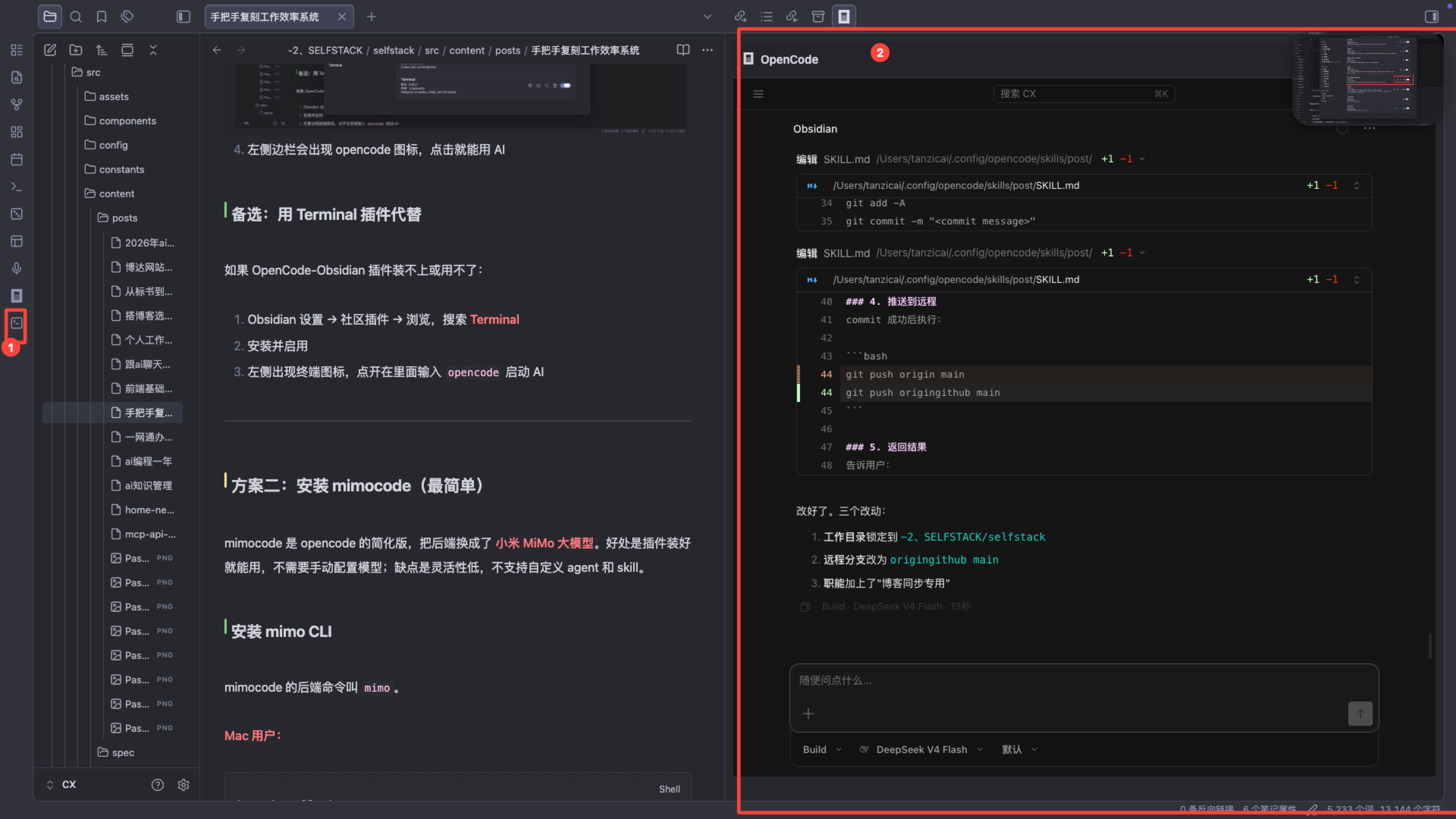Screen dimensions: 1456x819
Task: Open a new tab with plus button
Action: (371, 17)
